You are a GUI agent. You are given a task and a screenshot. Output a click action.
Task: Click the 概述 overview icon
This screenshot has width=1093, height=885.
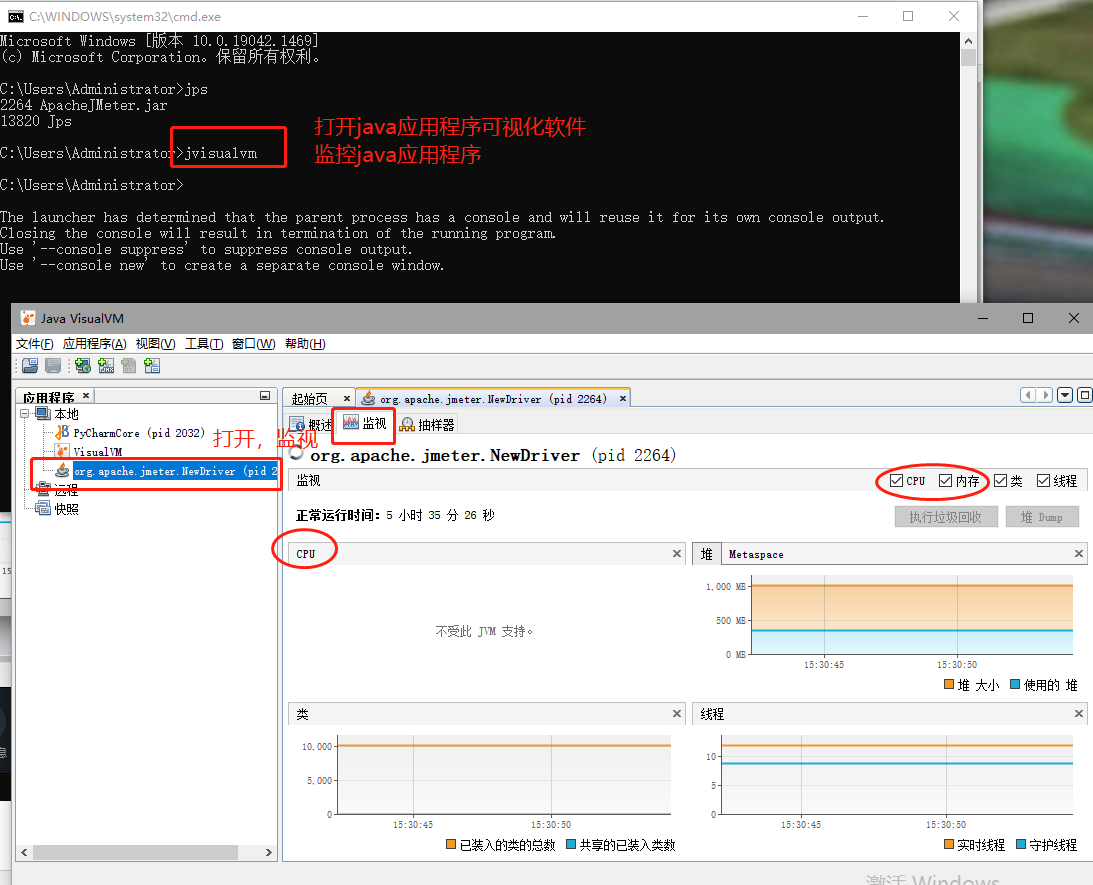[x=298, y=424]
